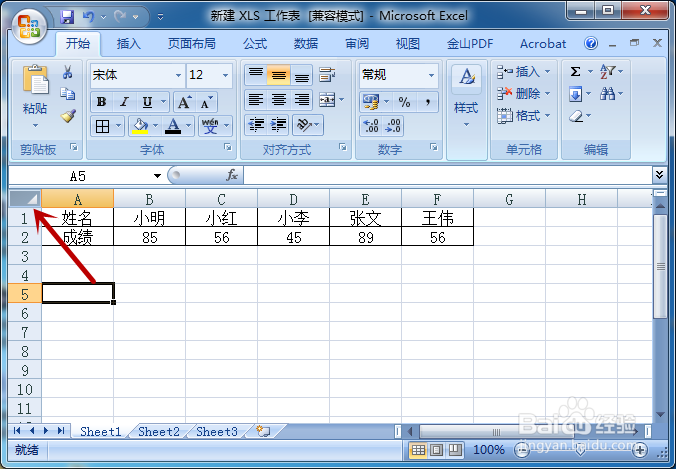Show the wén phonetic guide
This screenshot has height=469, width=676.
(x=210, y=126)
